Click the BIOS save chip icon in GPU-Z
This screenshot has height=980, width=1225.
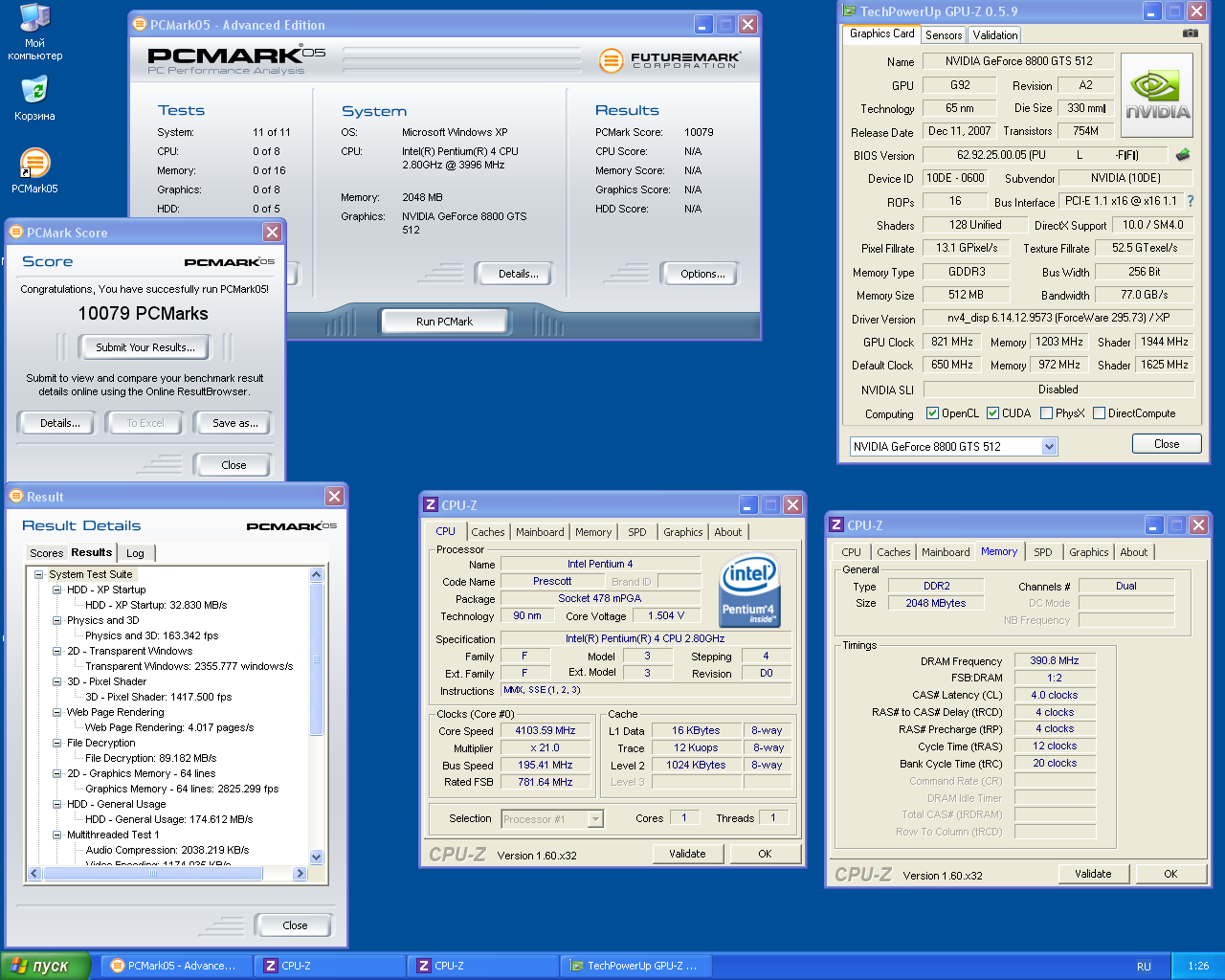tap(1183, 154)
